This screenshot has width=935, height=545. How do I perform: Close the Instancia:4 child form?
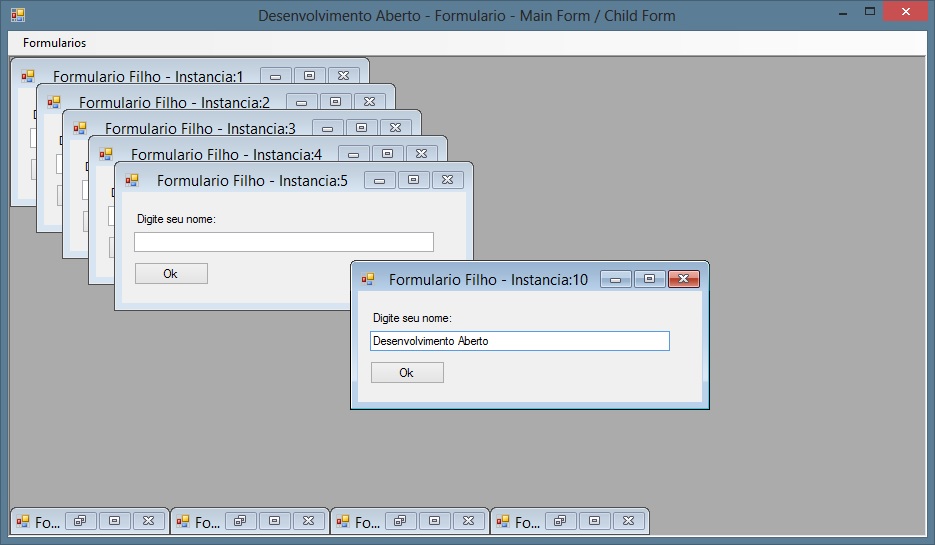[421, 154]
